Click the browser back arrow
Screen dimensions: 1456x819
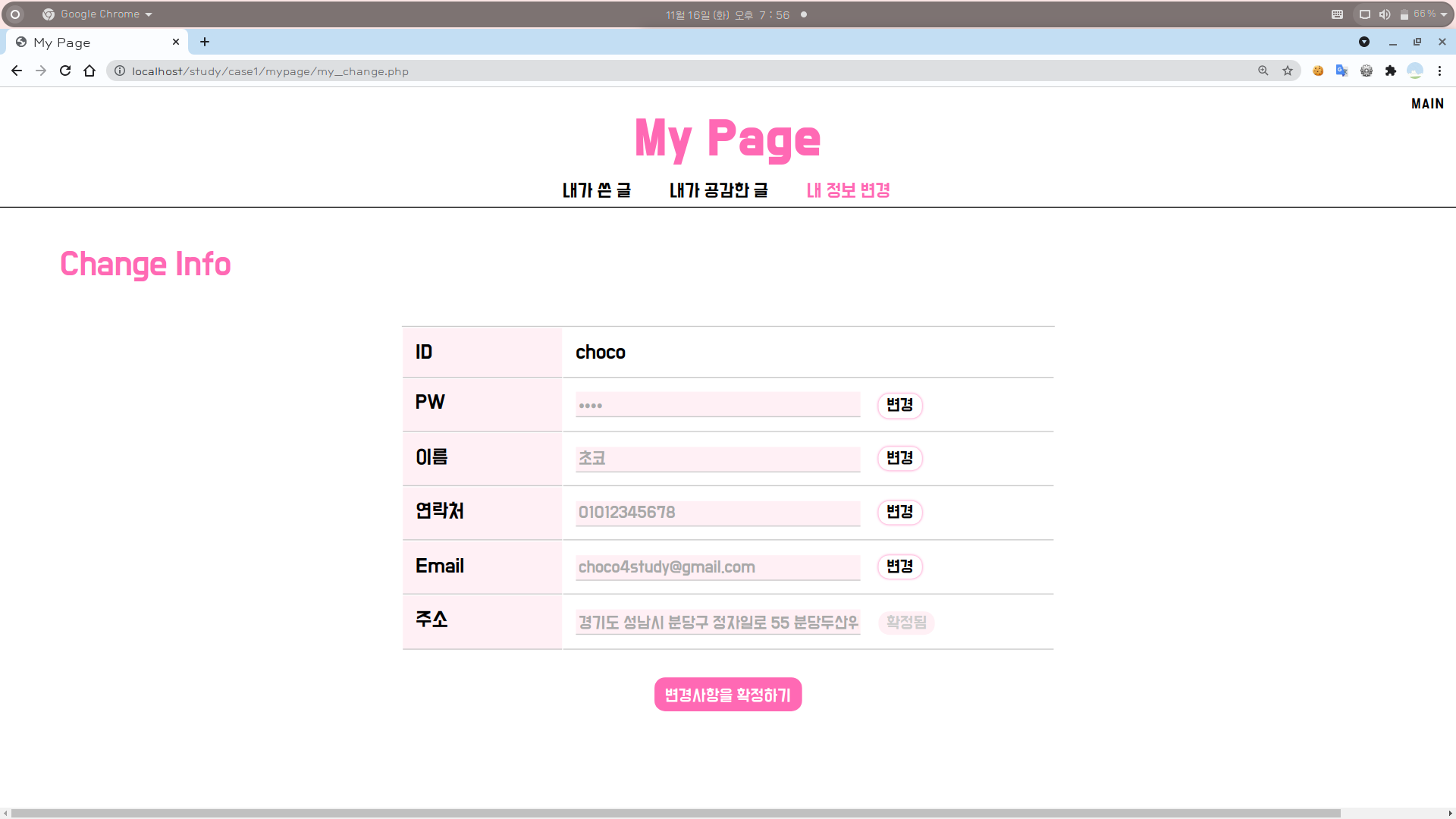pos(17,71)
